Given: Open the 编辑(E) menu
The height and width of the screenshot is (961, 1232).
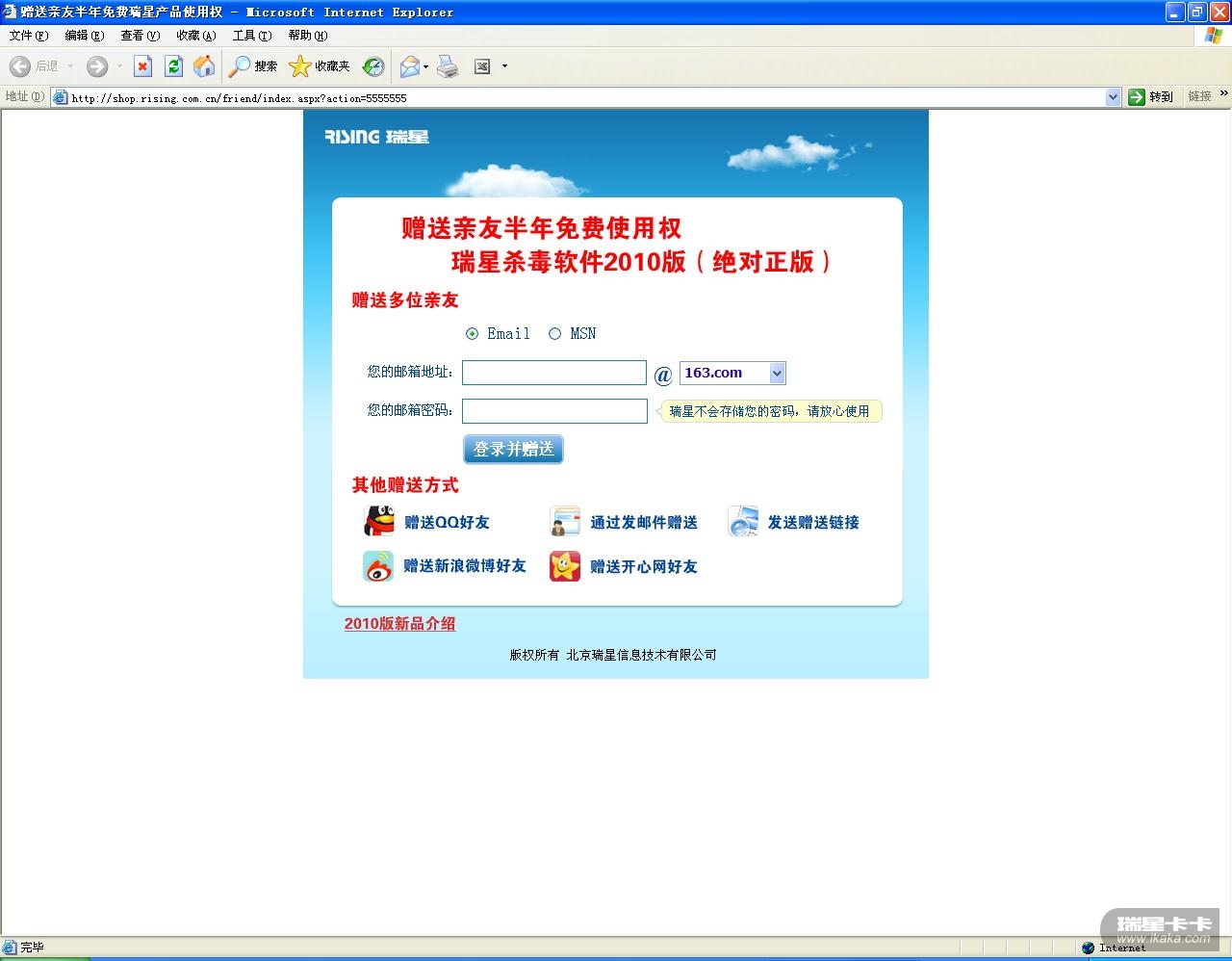Looking at the screenshot, I should pos(85,36).
